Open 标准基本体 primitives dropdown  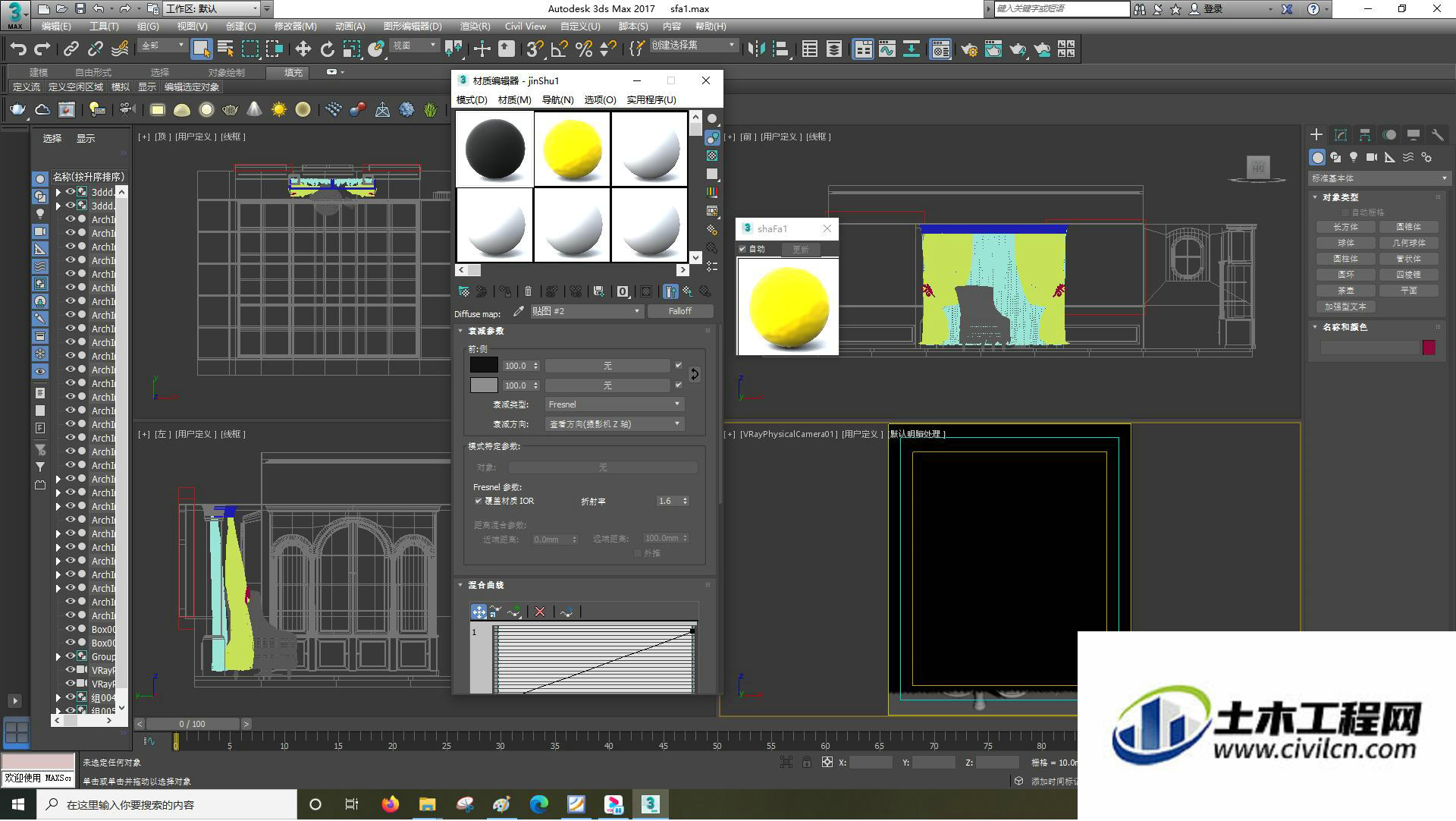pyautogui.click(x=1379, y=178)
